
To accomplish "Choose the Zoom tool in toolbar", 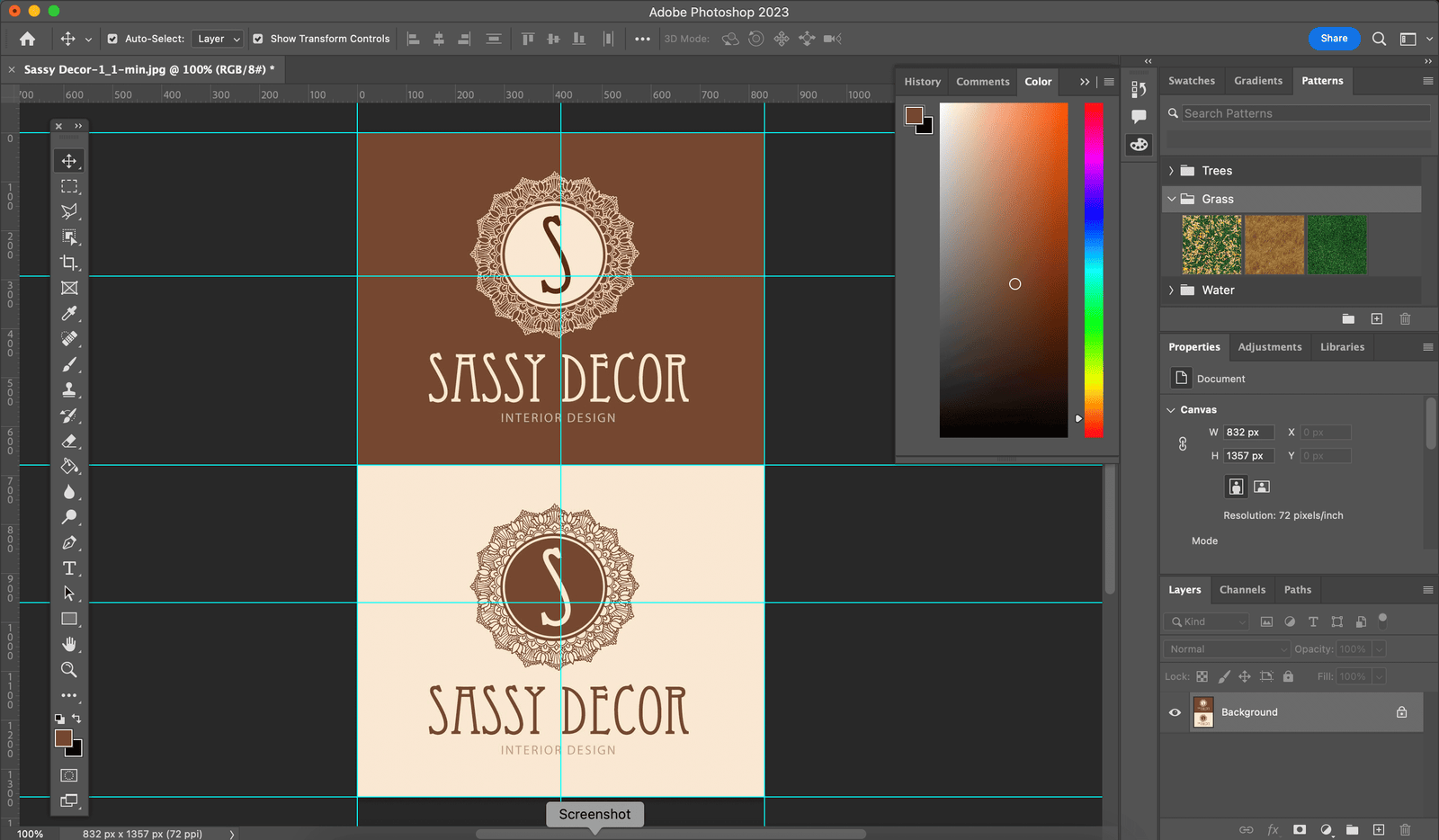I will [x=69, y=670].
